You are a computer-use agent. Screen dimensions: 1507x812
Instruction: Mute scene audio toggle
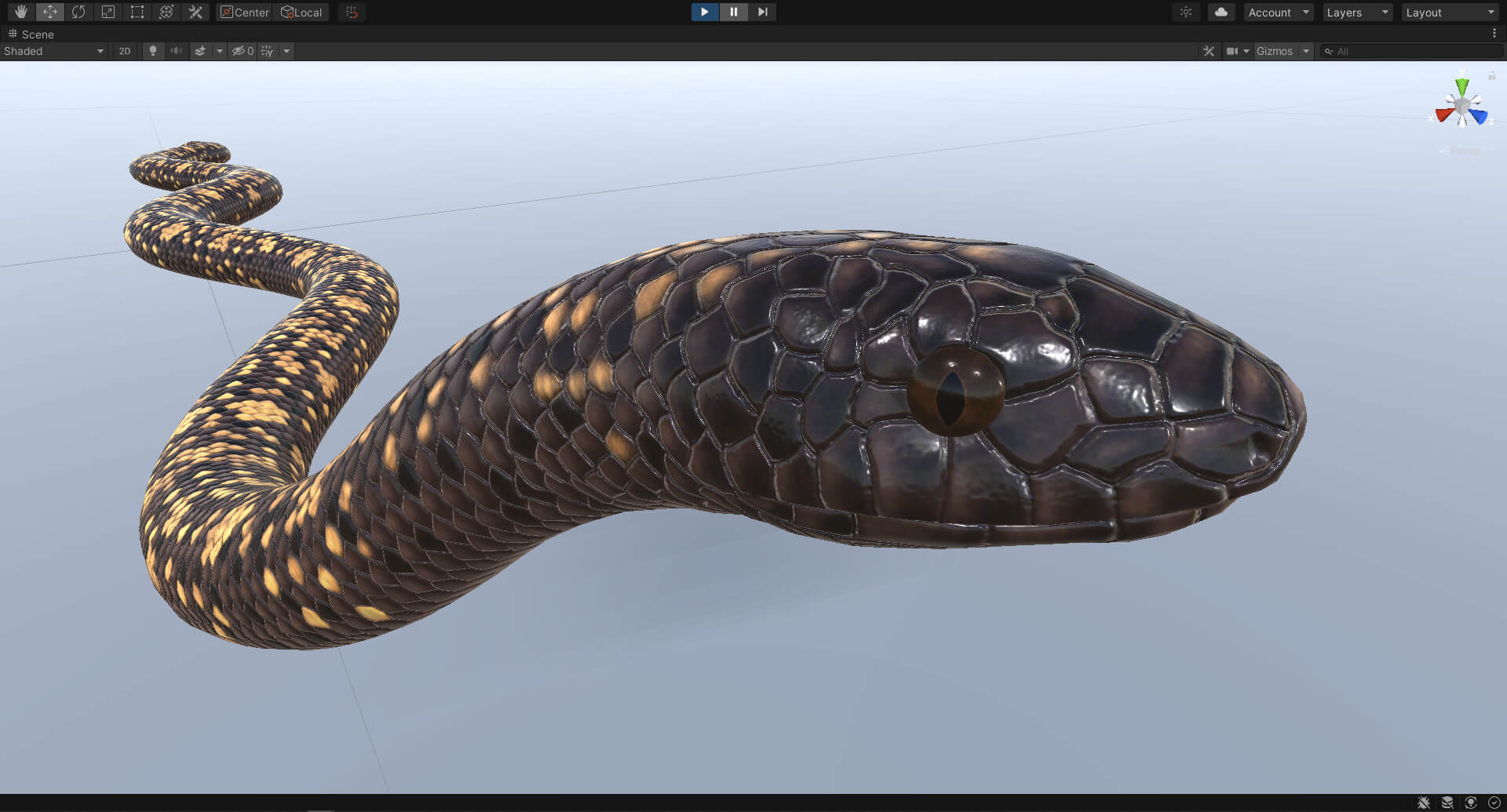(177, 51)
